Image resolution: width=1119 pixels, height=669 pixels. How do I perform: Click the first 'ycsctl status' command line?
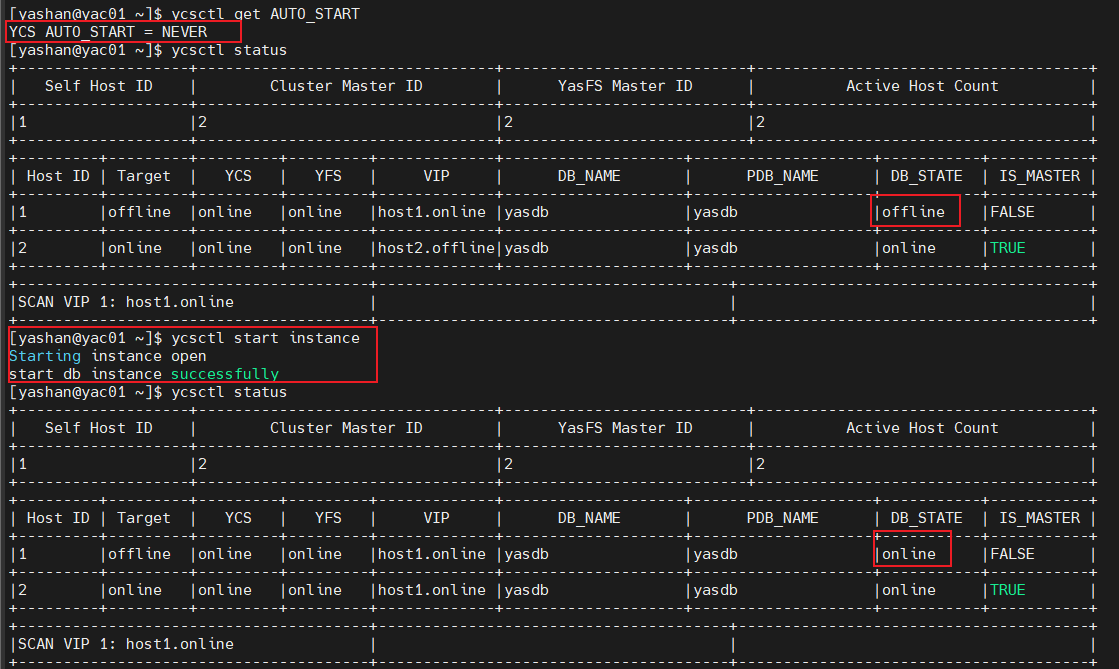click(x=148, y=50)
